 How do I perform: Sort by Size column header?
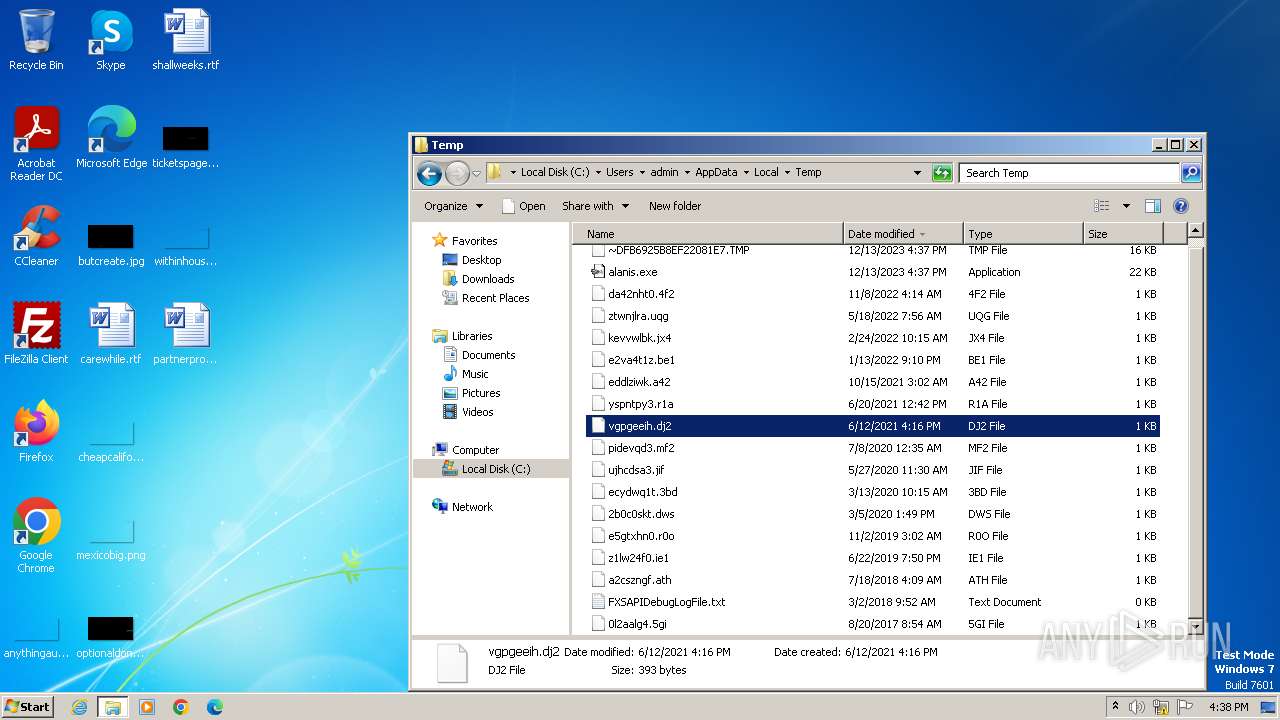1123,234
